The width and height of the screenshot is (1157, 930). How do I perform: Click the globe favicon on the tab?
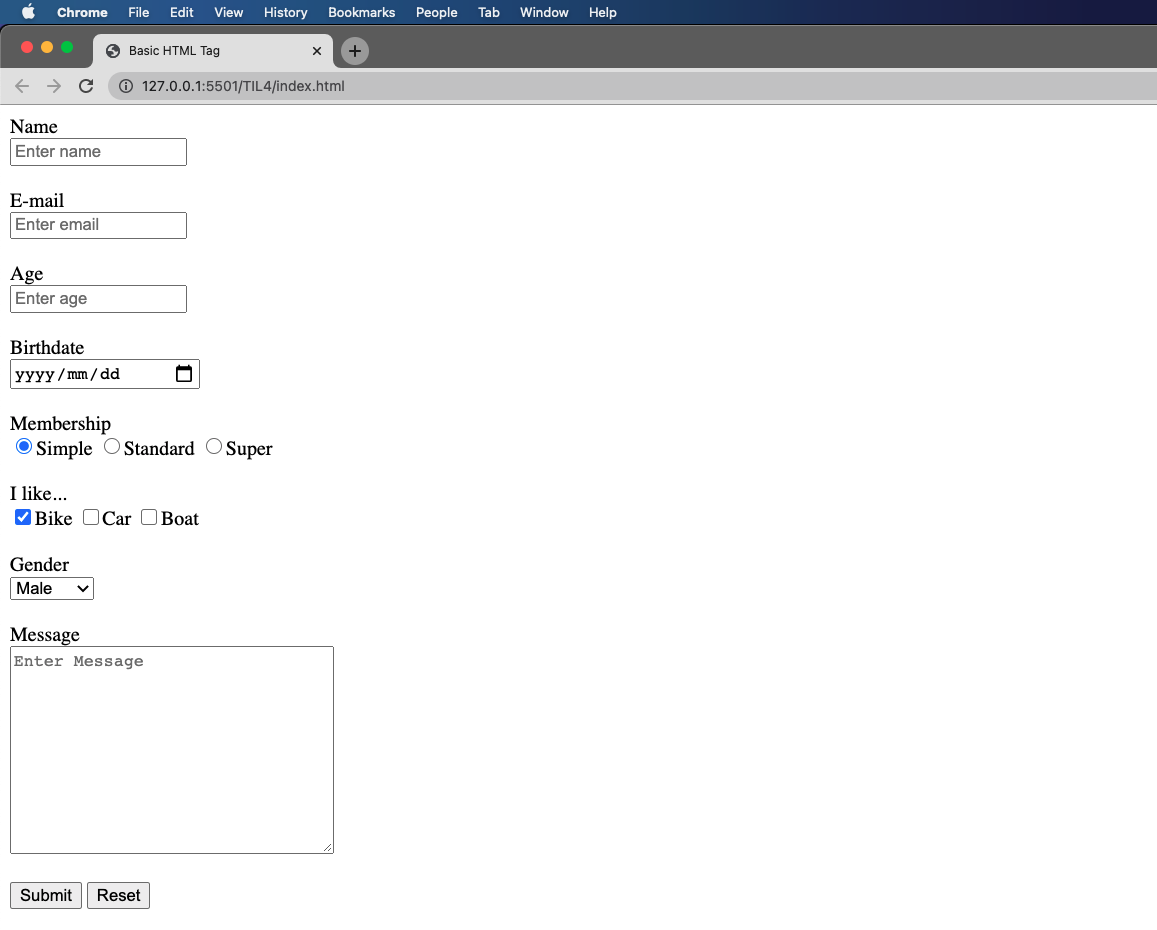point(113,51)
